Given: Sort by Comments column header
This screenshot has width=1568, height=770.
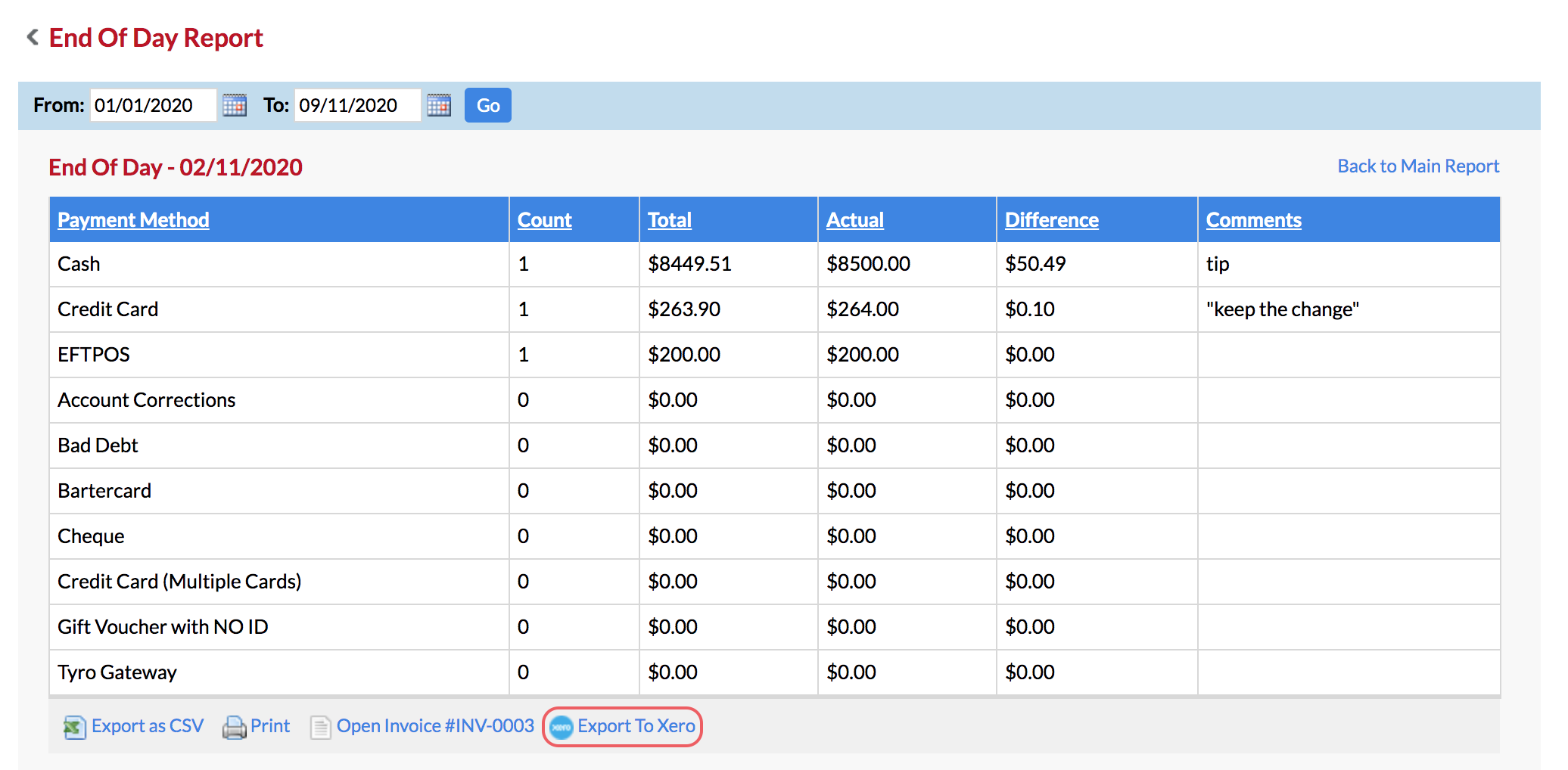Looking at the screenshot, I should (1254, 220).
